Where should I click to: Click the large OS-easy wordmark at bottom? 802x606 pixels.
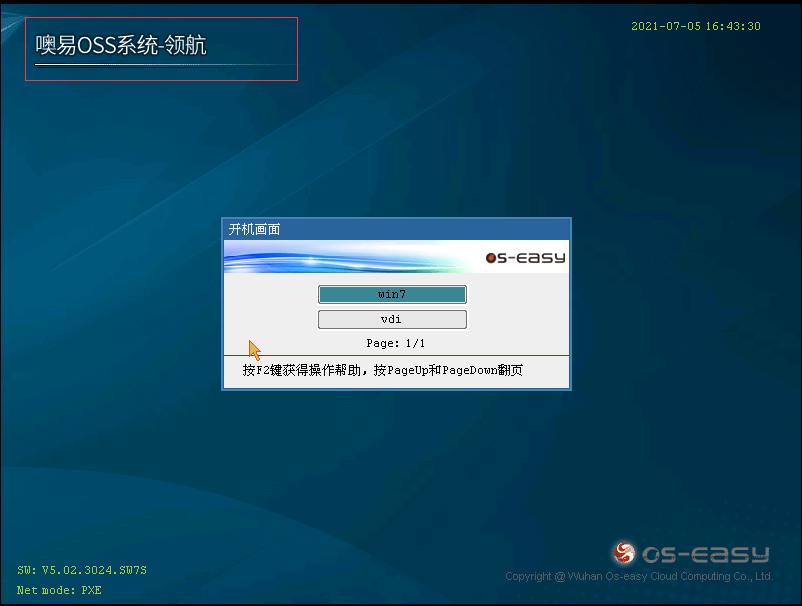[705, 554]
